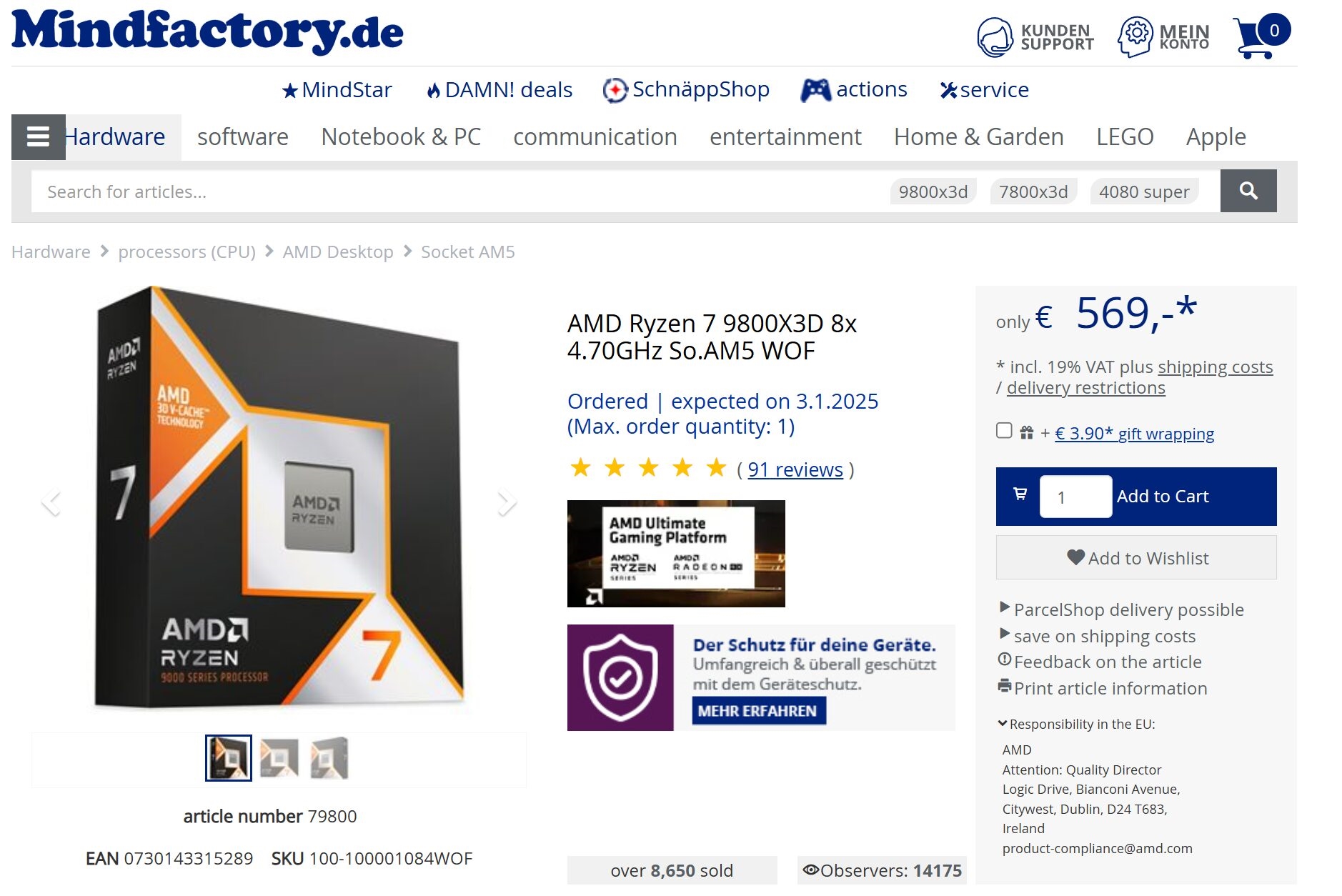Open the LEGO menu
Screen dimensions: 1342x896
pyautogui.click(x=1125, y=136)
